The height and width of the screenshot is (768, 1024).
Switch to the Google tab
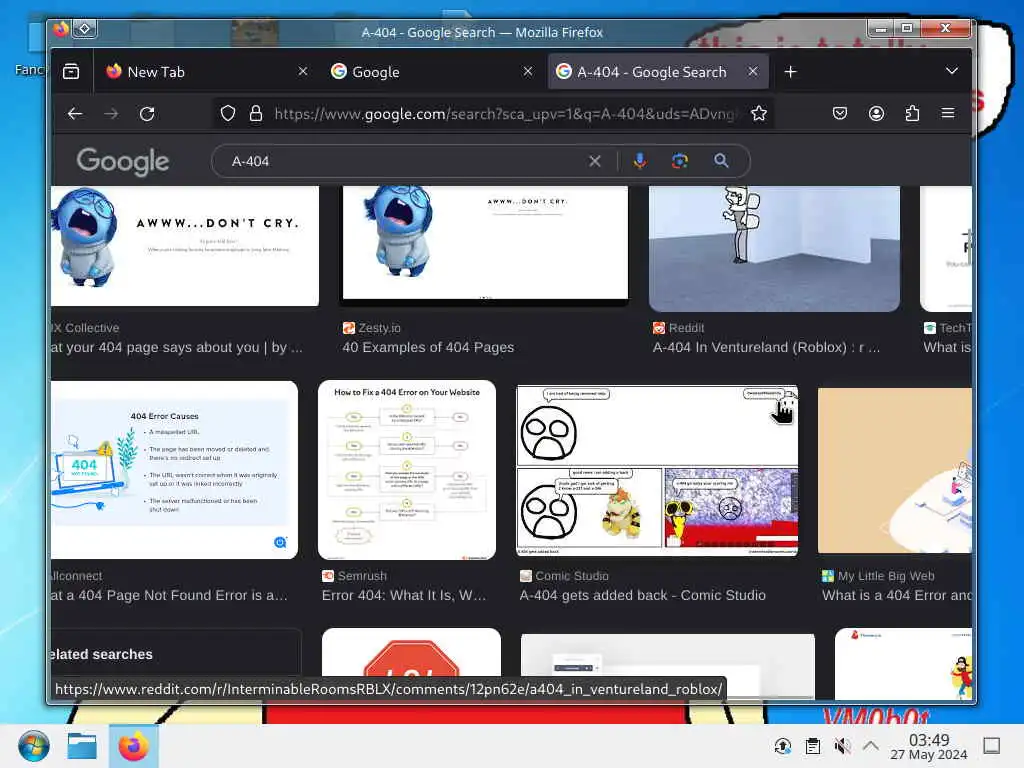coord(431,71)
